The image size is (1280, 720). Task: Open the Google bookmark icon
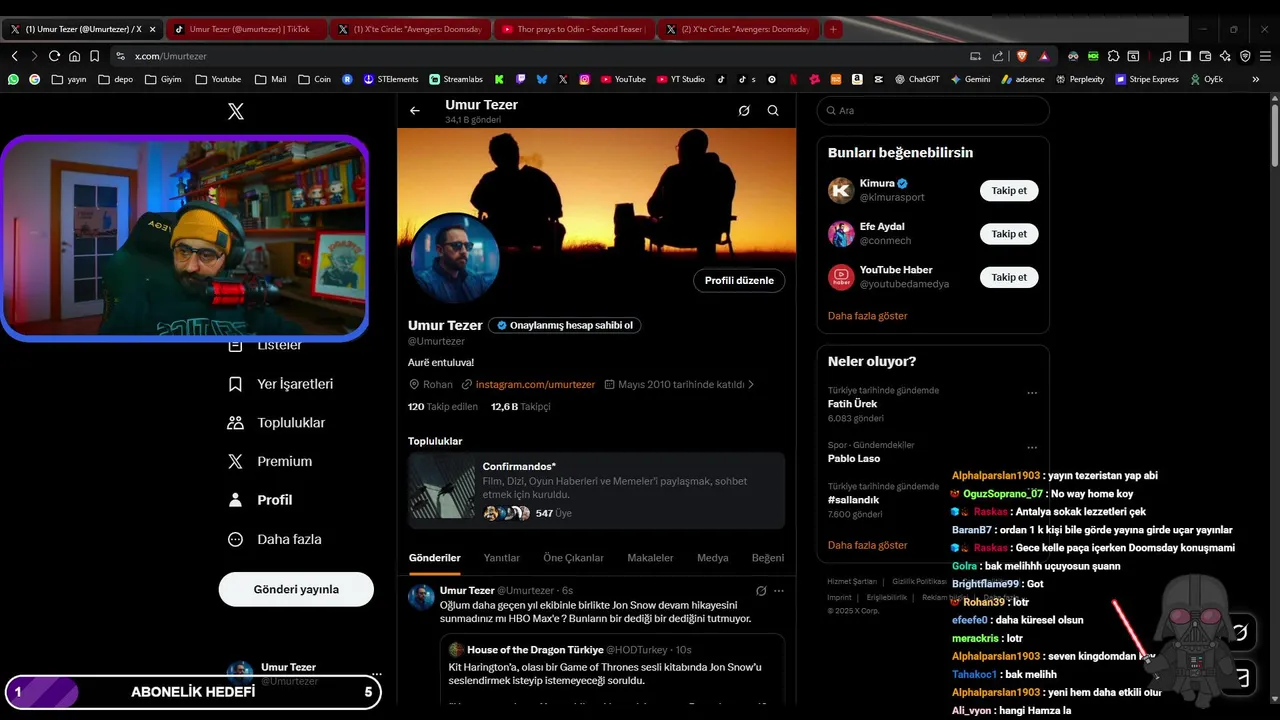pos(35,79)
